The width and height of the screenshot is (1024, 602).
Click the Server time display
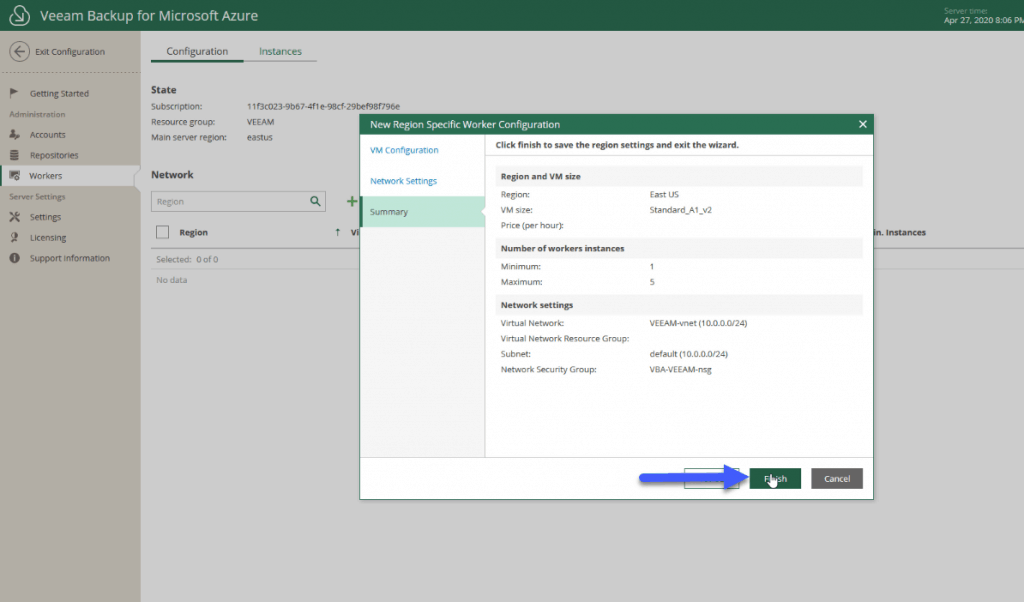(984, 16)
